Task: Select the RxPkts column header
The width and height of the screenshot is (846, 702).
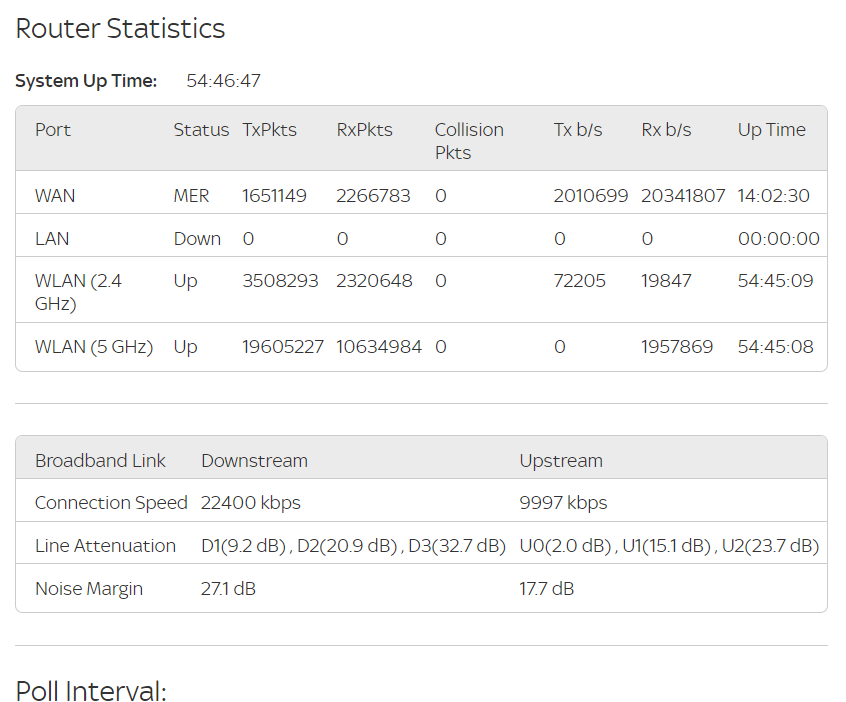Action: 363,129
